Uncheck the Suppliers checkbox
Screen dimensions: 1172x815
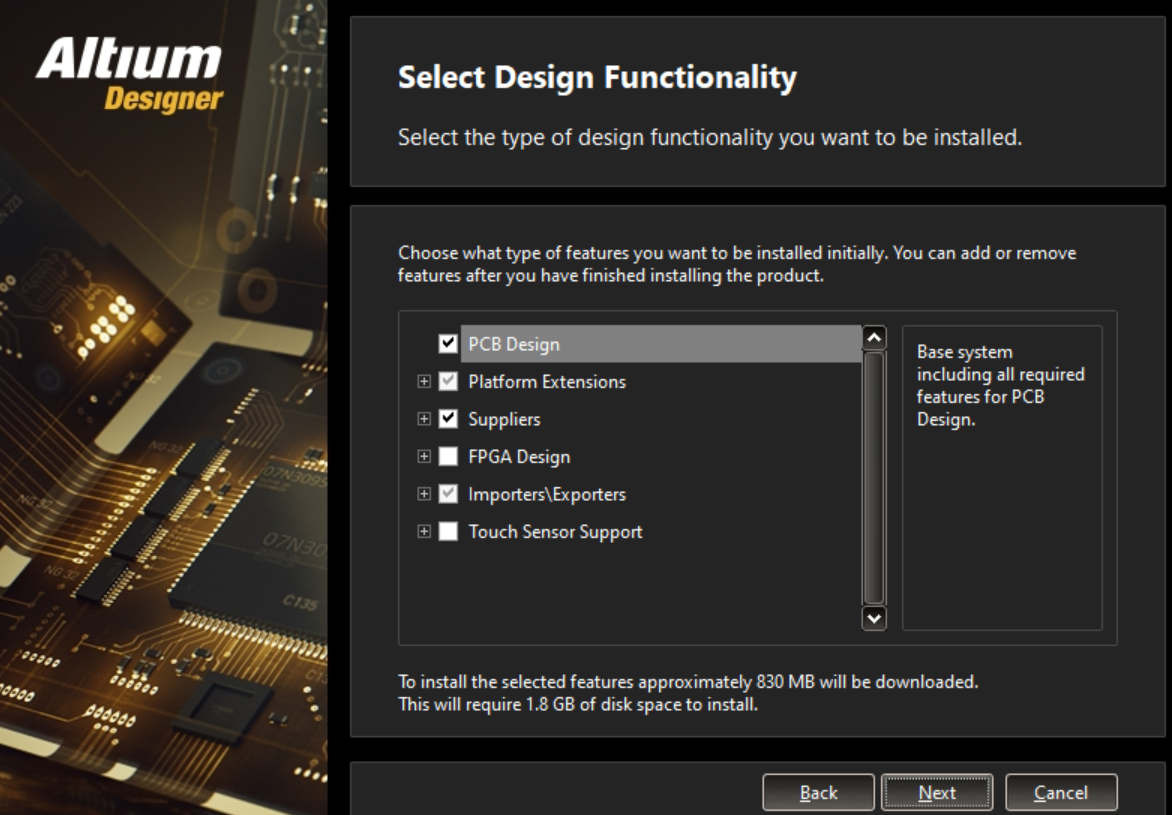coord(448,419)
